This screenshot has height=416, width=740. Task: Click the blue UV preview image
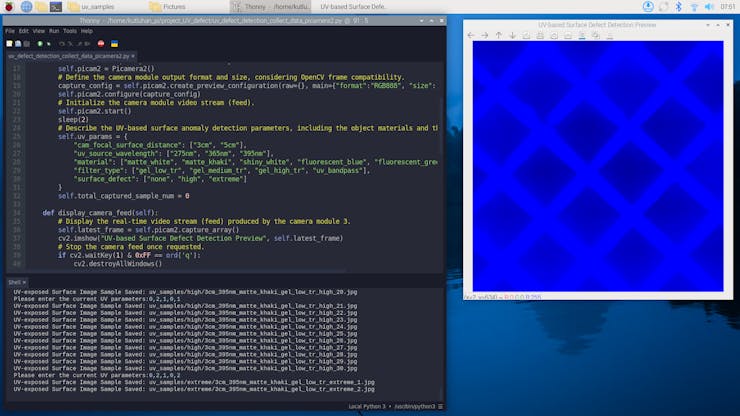coord(598,166)
